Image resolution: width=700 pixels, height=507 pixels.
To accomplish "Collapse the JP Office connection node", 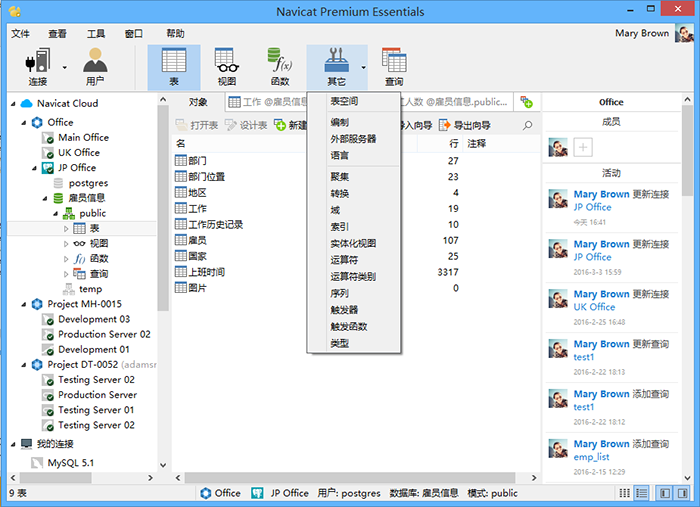I will (34, 168).
